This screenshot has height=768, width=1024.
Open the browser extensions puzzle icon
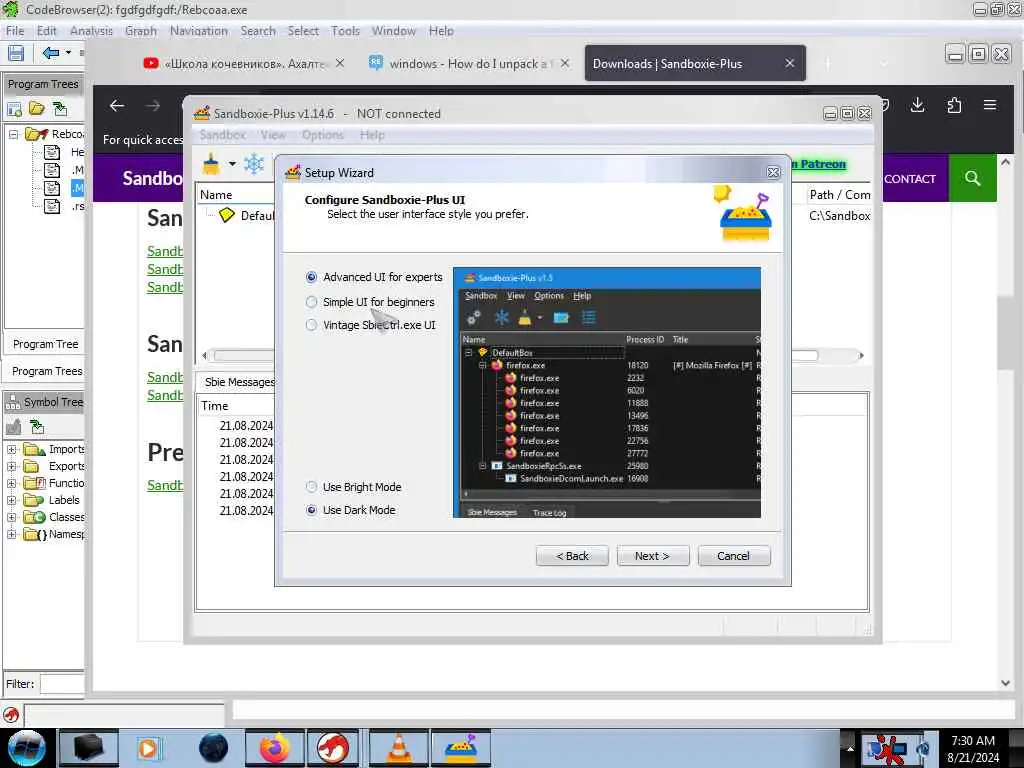pos(954,105)
